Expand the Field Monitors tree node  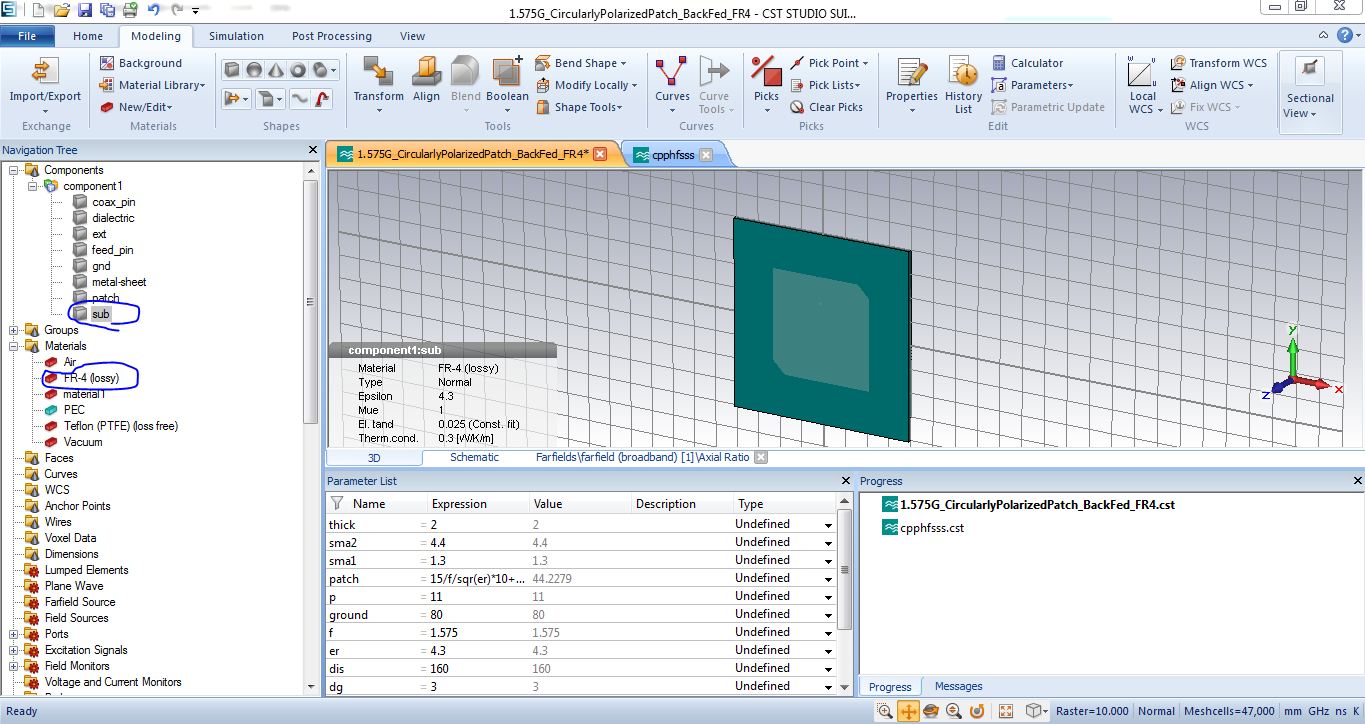click(x=15, y=666)
